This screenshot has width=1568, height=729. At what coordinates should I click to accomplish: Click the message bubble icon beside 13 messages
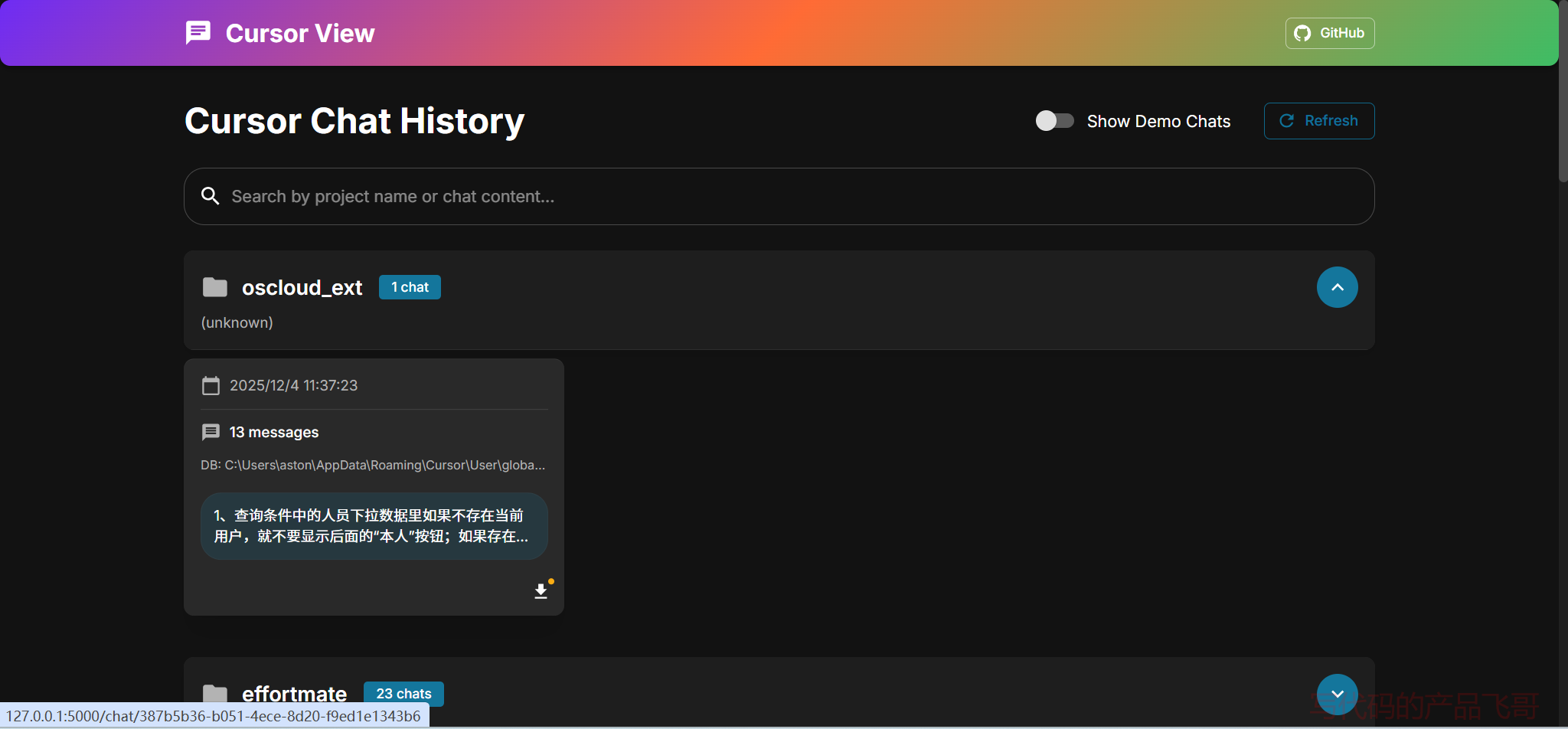tap(211, 432)
